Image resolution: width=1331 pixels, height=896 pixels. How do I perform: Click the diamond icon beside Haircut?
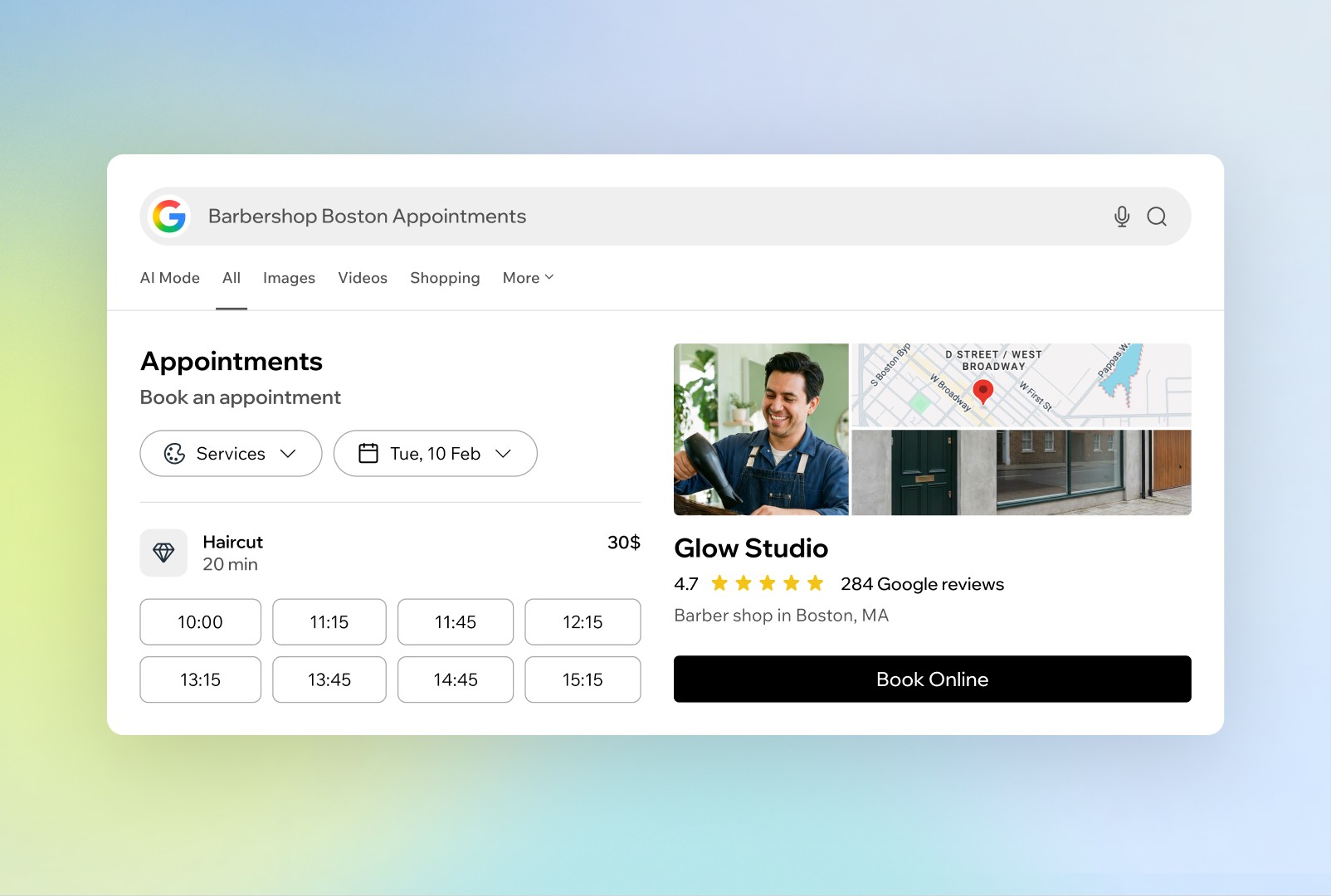163,553
